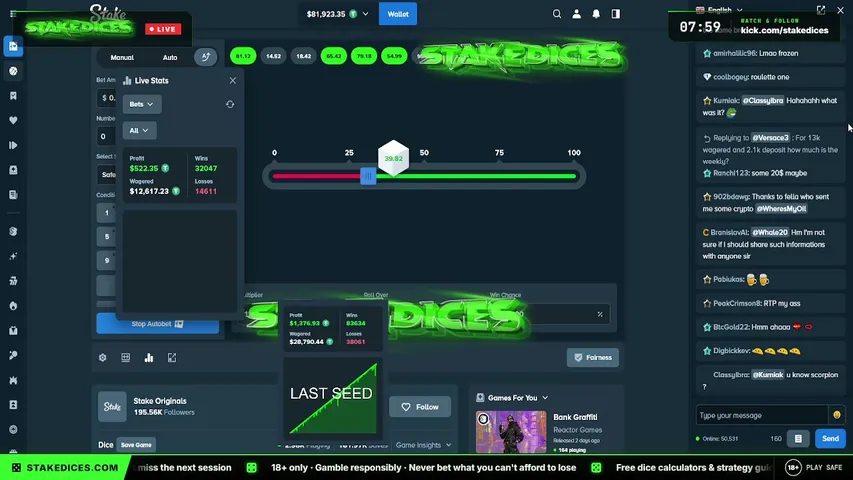Open the notifications bell
The image size is (853, 480).
click(x=596, y=14)
